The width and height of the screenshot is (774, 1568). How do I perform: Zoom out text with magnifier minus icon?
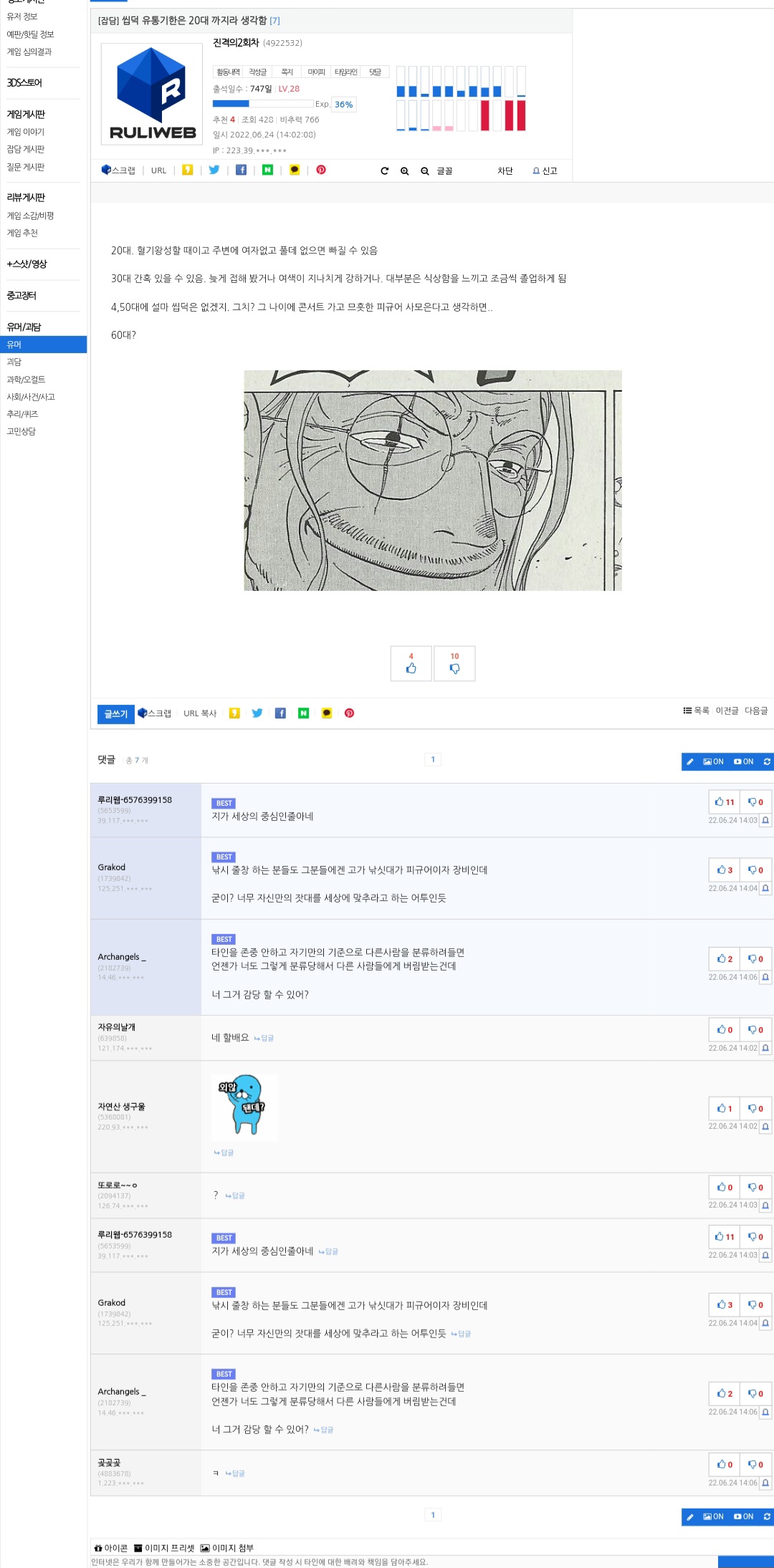tap(425, 170)
